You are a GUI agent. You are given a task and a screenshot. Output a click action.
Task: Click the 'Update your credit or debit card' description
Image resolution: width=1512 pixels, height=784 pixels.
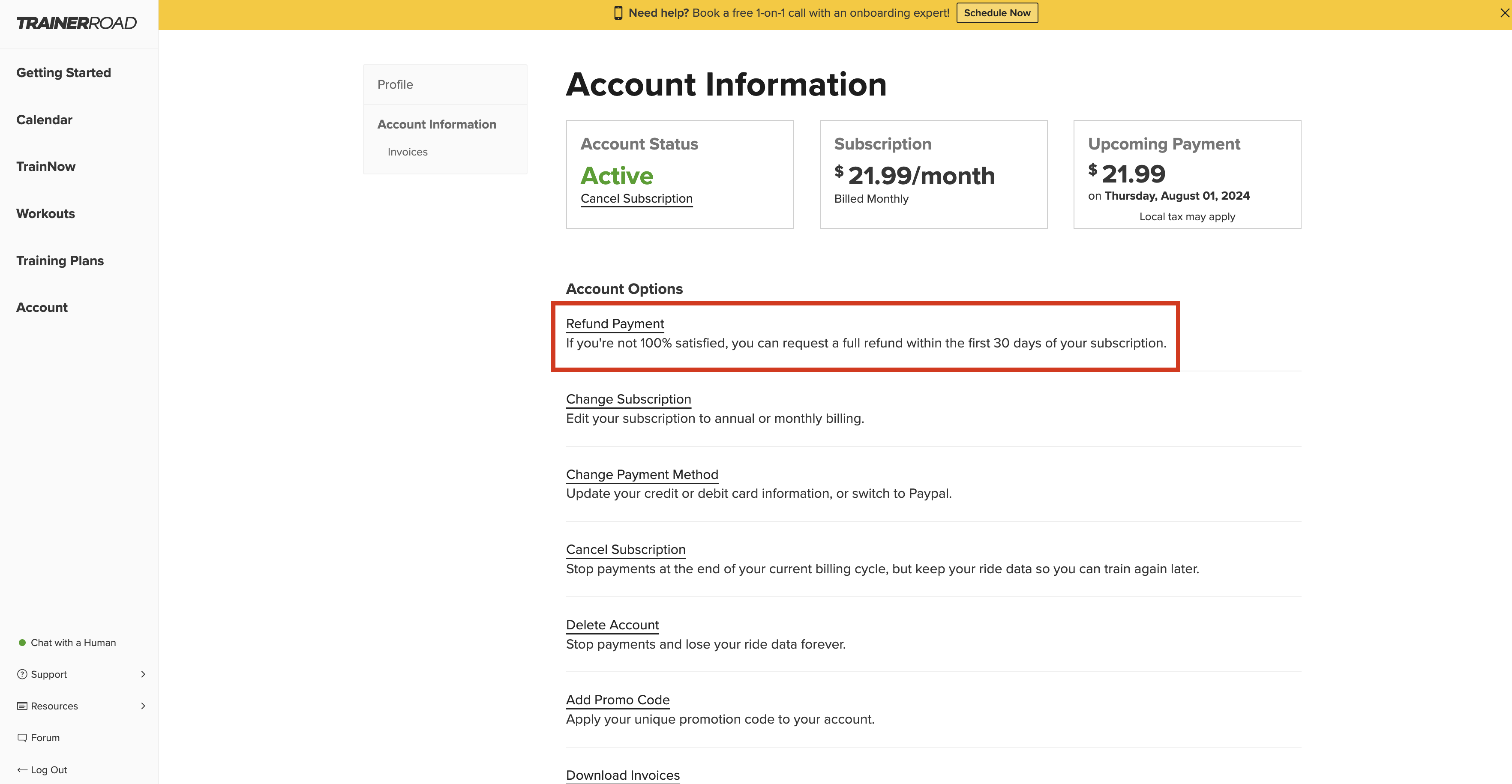tap(758, 494)
